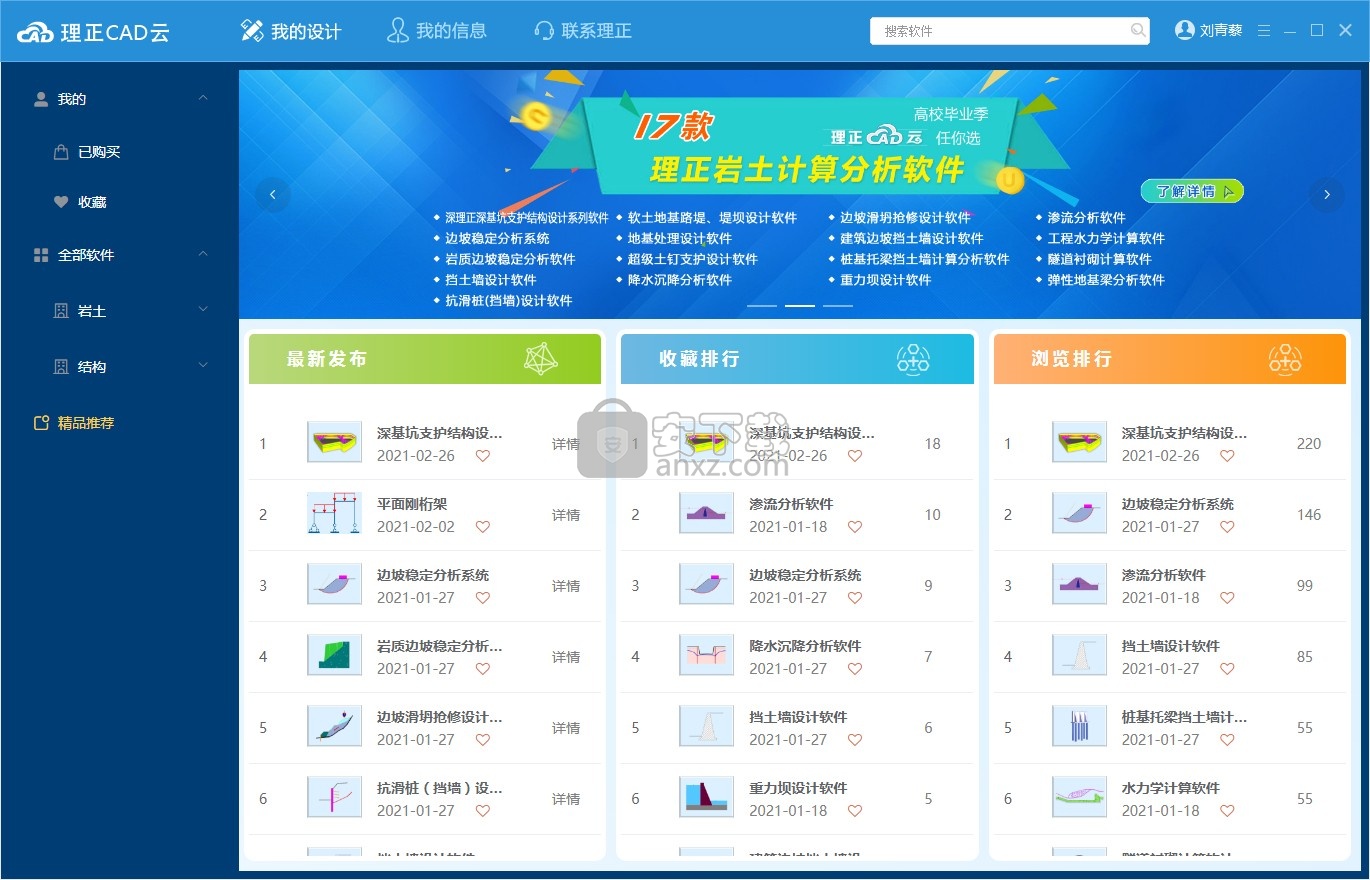Go to previous banner slide

point(273,194)
